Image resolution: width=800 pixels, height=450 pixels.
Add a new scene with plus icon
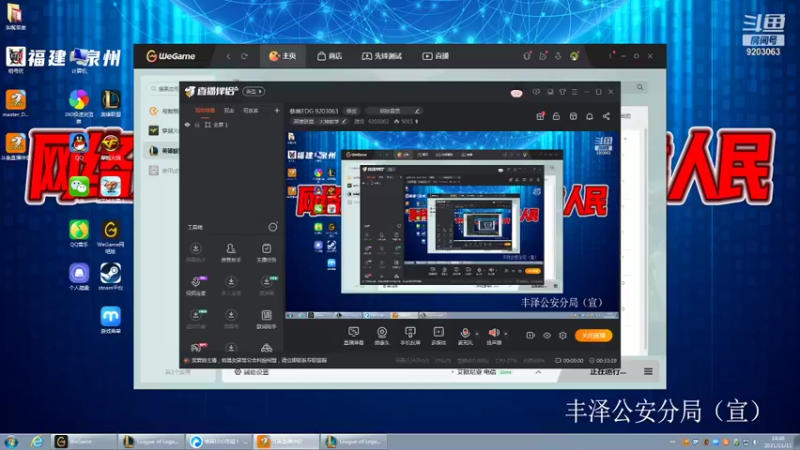[x=277, y=111]
